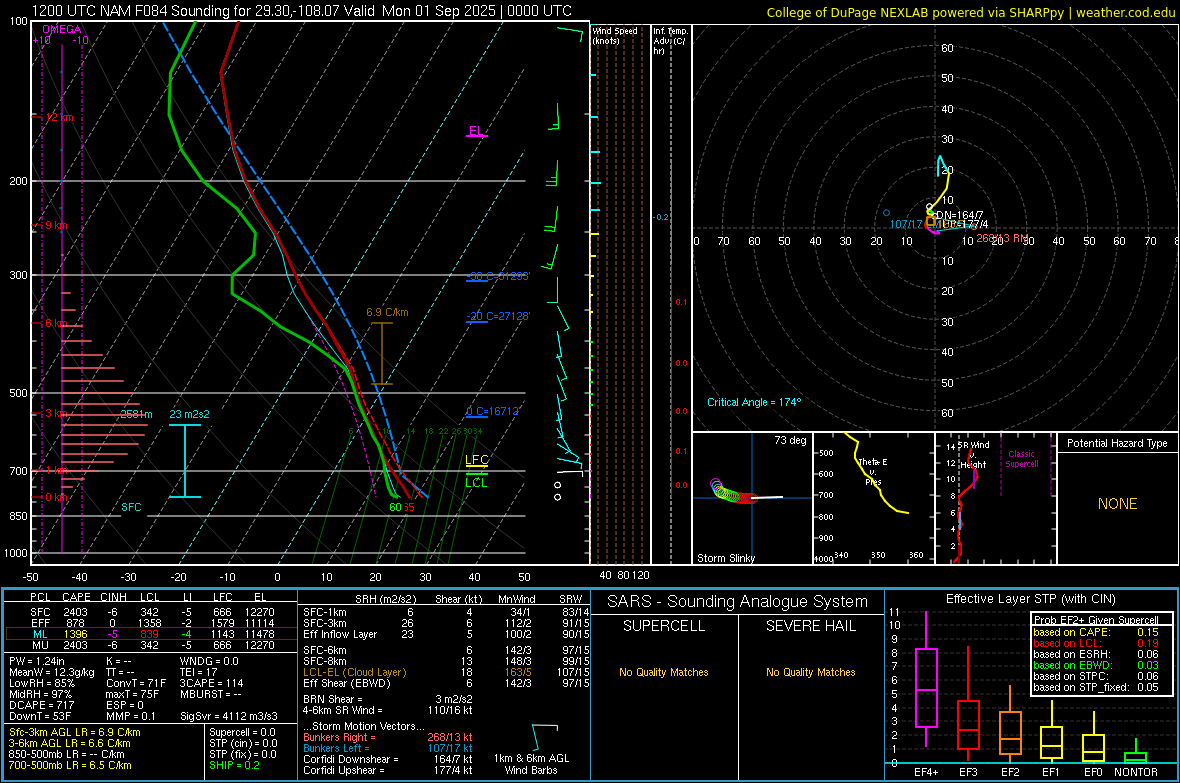Select the 'Corfidi Downshear' row

click(388, 759)
